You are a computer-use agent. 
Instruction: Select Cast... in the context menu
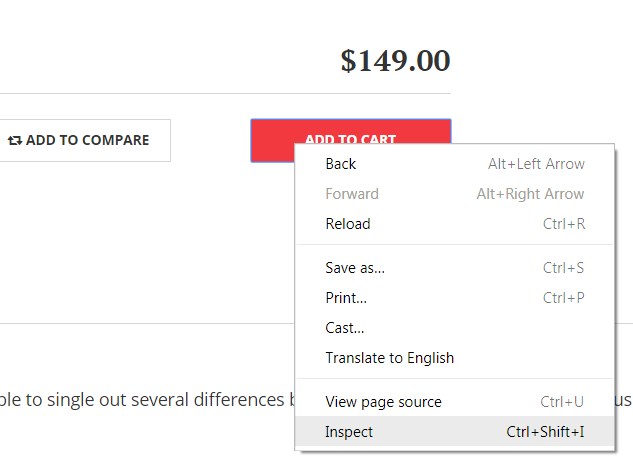[455, 328]
